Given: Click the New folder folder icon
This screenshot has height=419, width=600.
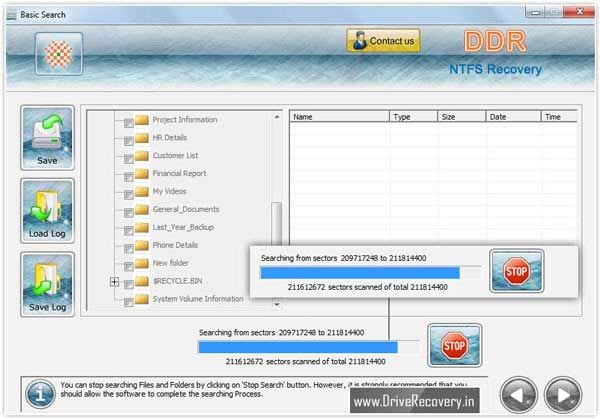Looking at the screenshot, I should (x=142, y=263).
